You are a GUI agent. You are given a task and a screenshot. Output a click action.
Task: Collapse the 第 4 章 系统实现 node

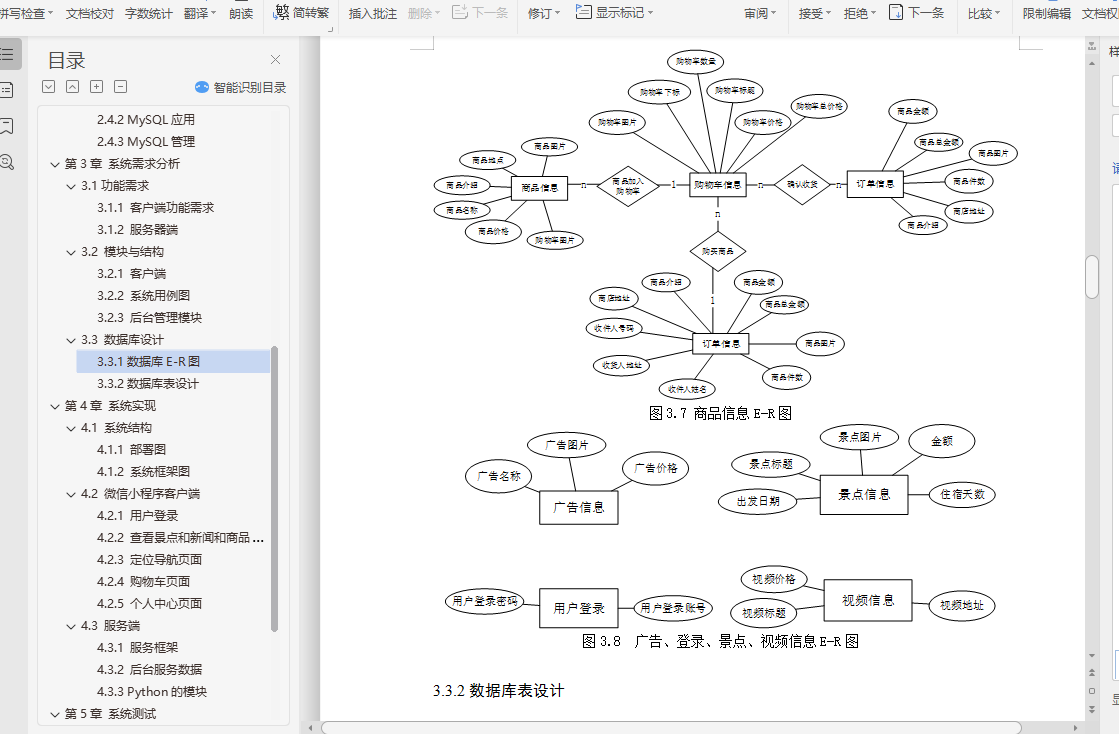click(55, 407)
